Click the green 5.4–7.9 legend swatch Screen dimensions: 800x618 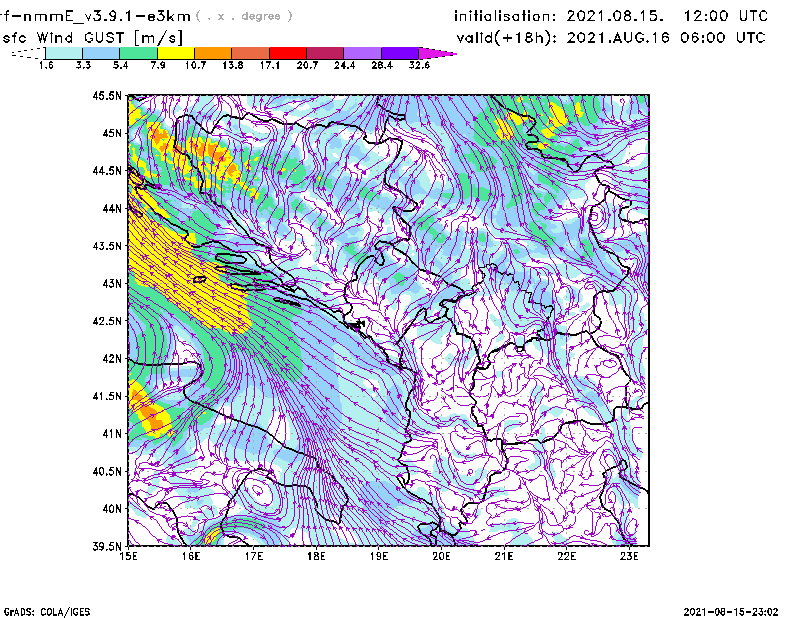(138, 53)
